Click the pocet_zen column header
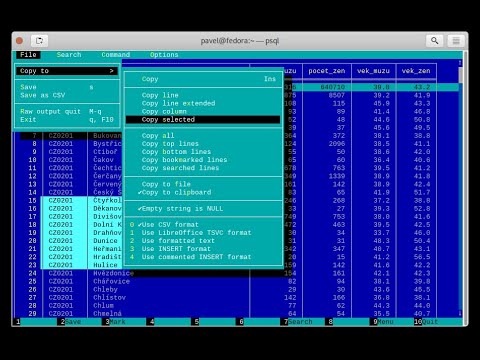Viewport: 480px width, 360px height. tap(327, 71)
